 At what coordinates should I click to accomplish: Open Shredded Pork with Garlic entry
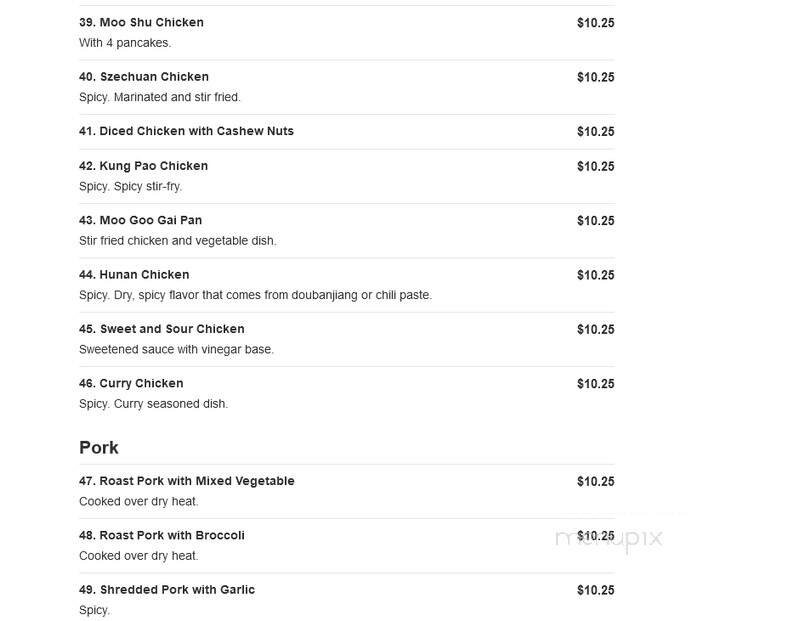point(167,590)
